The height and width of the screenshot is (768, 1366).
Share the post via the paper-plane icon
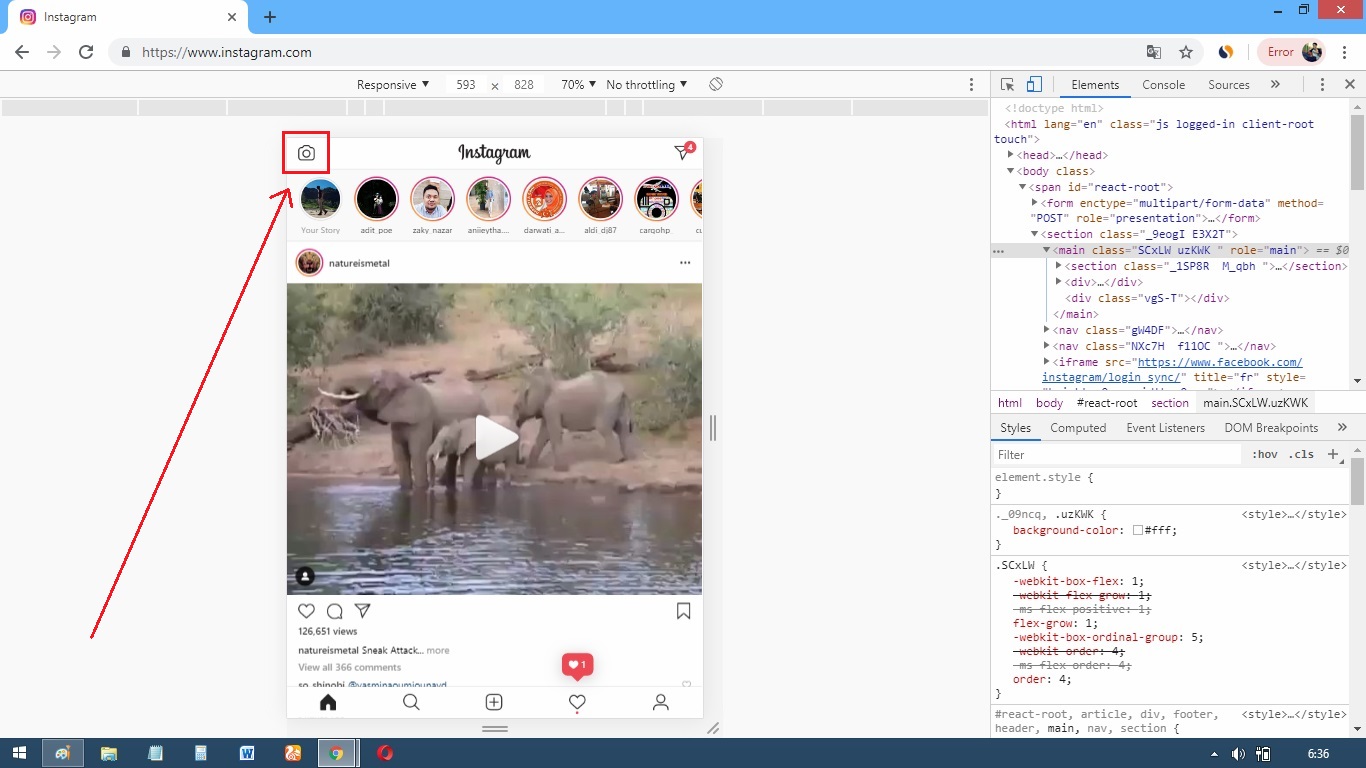click(x=363, y=611)
